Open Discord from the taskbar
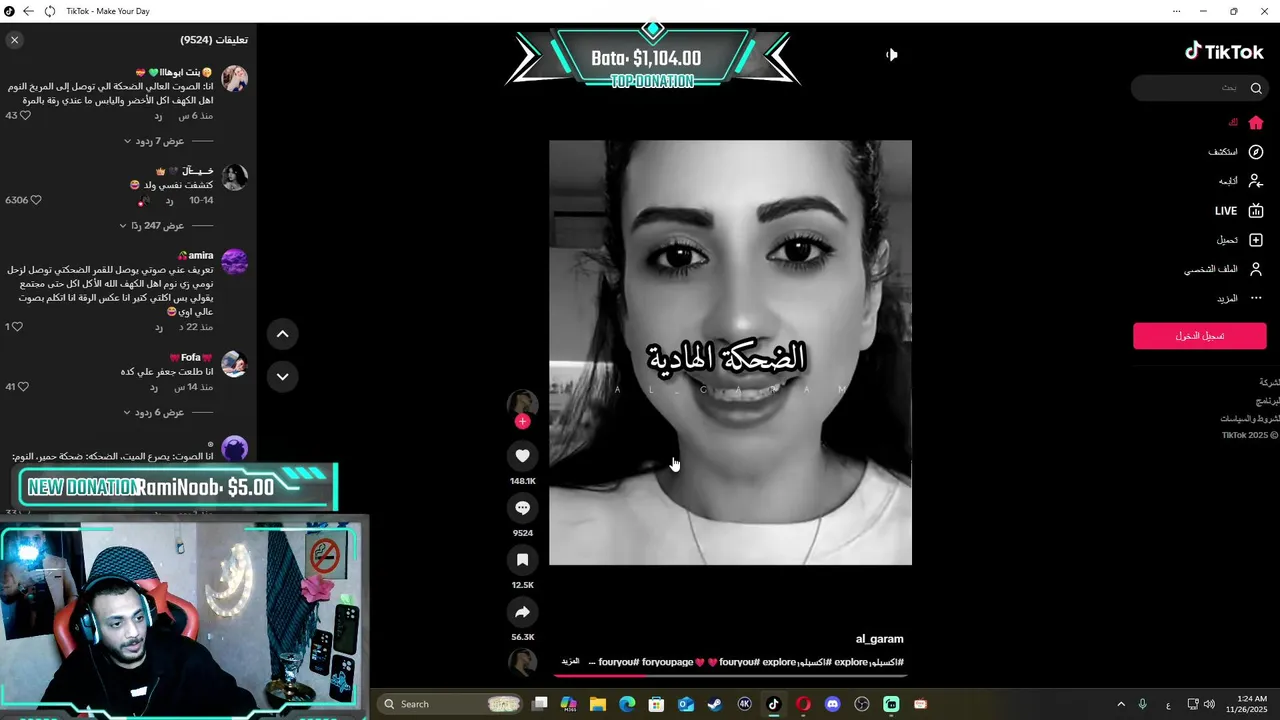This screenshot has height=720, width=1280. pos(832,704)
